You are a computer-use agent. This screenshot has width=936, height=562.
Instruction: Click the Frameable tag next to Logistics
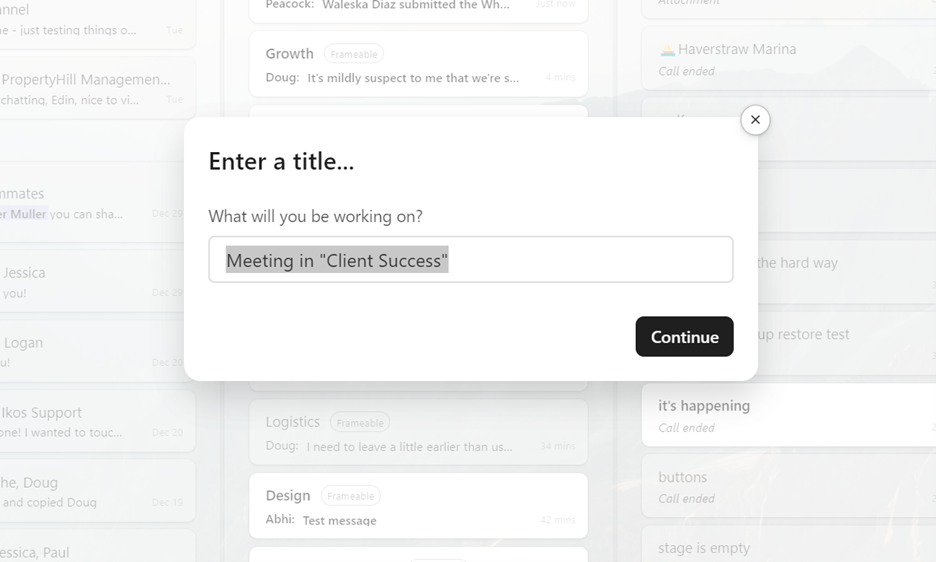click(x=359, y=423)
